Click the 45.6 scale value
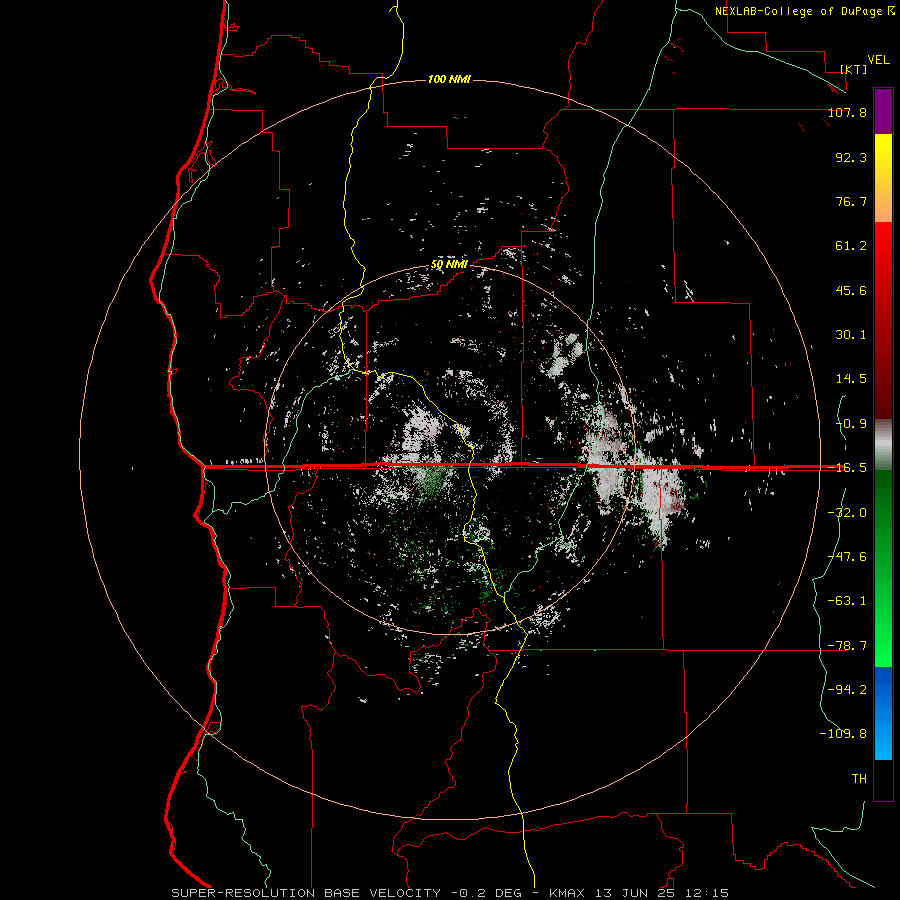 (851, 290)
